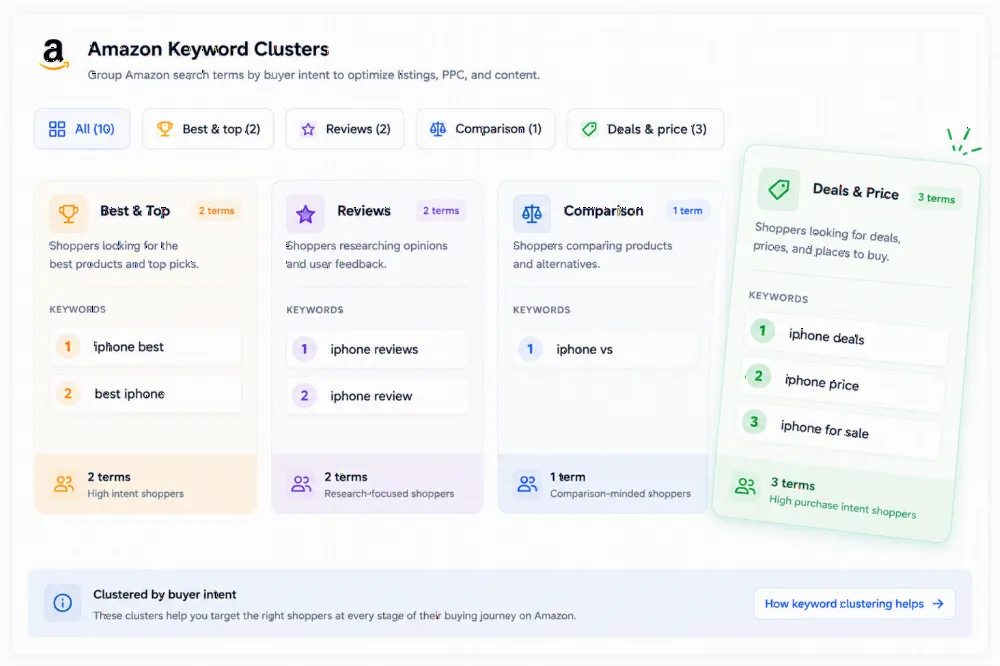
Task: Open the Deals & price (3) tab
Action: coord(645,129)
